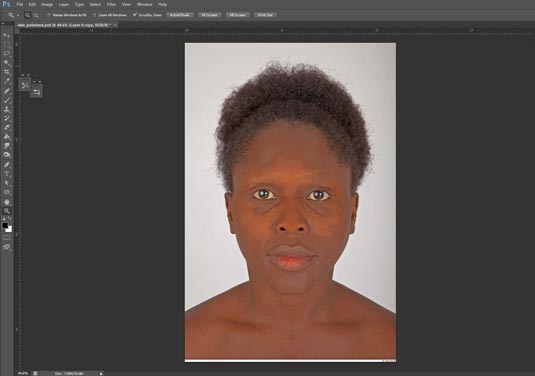Screen dimensions: 535x376
Task: Open the Image menu
Action: [x=47, y=4]
